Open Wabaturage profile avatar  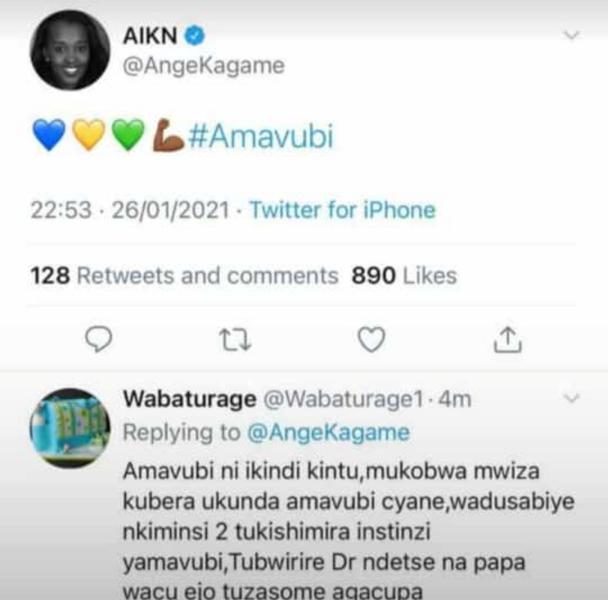[70, 427]
